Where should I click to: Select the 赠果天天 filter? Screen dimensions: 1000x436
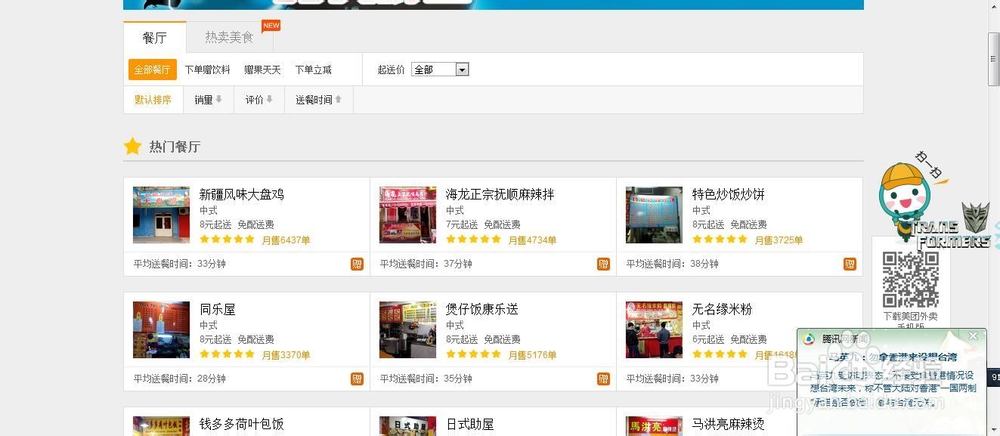[262, 69]
